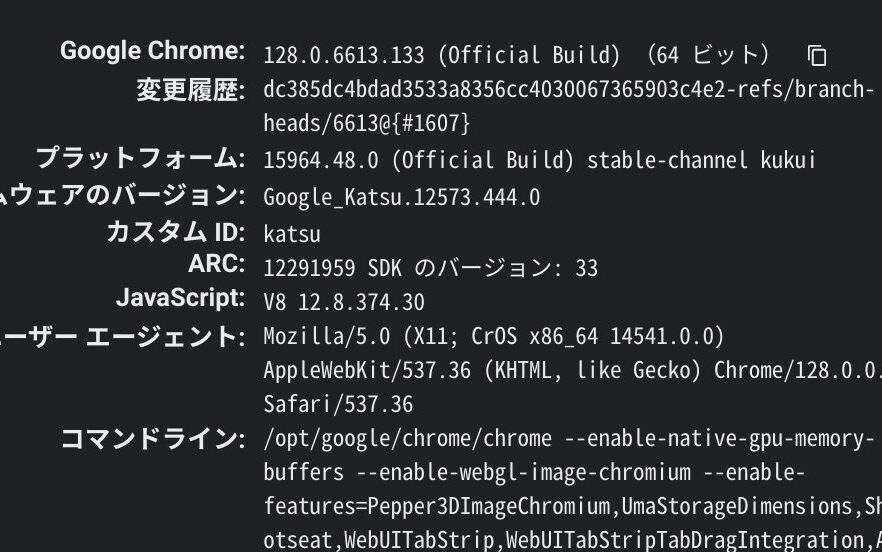Click the /opt/google/chrome/chrome command line path
882x552 pixels.
[407, 439]
